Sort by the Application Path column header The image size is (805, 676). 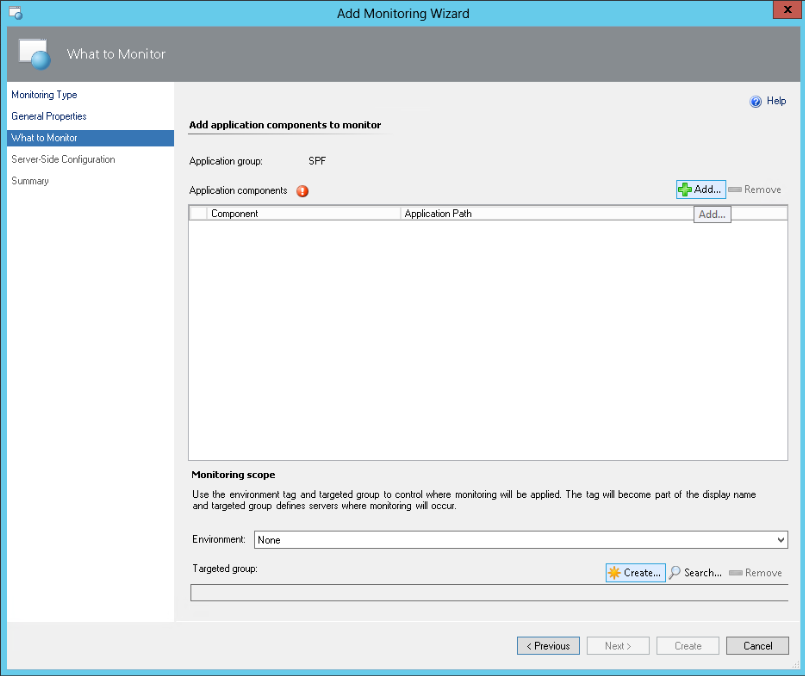[545, 214]
